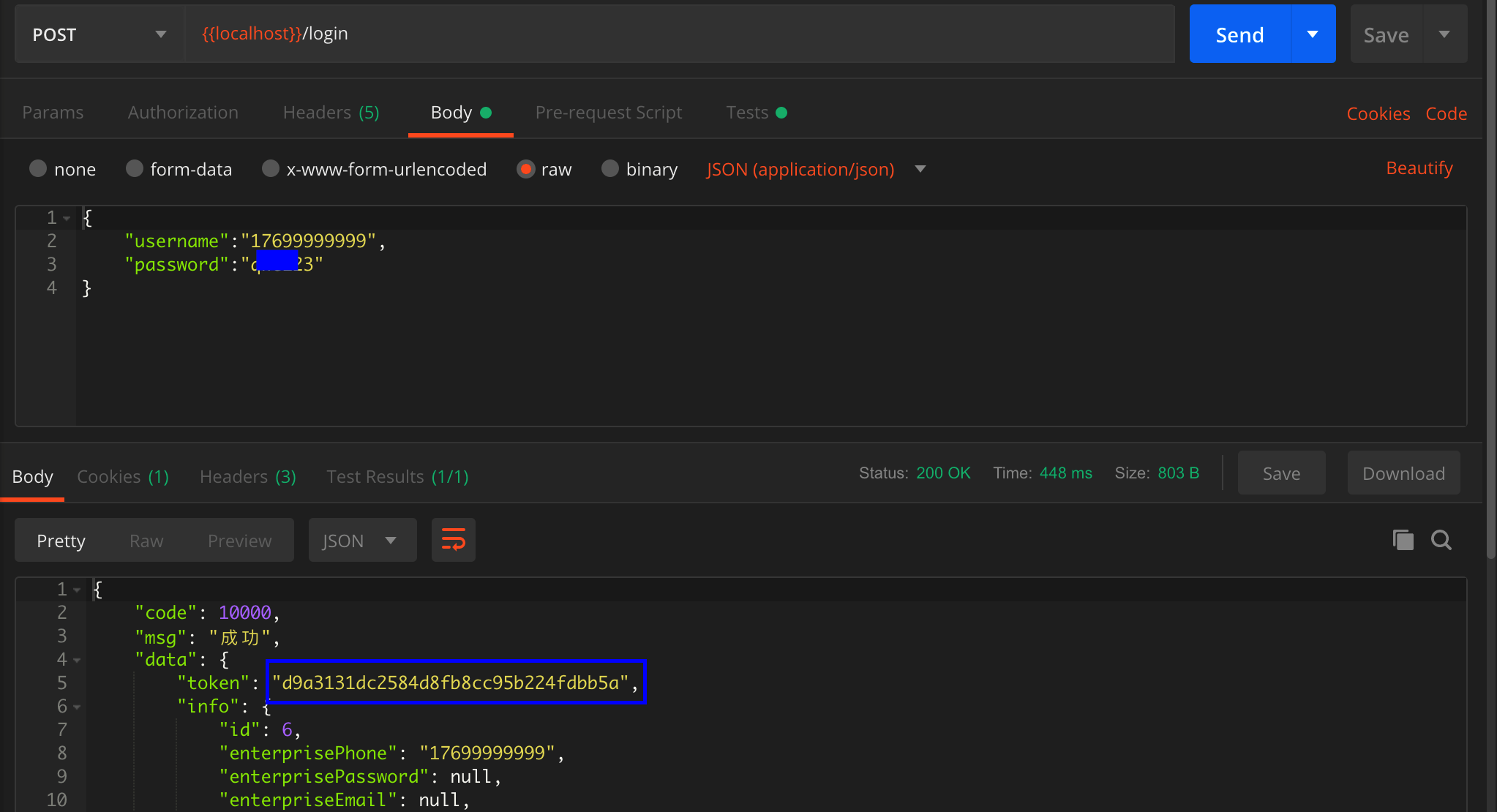Open the Headers (5) request tab

coord(331,112)
